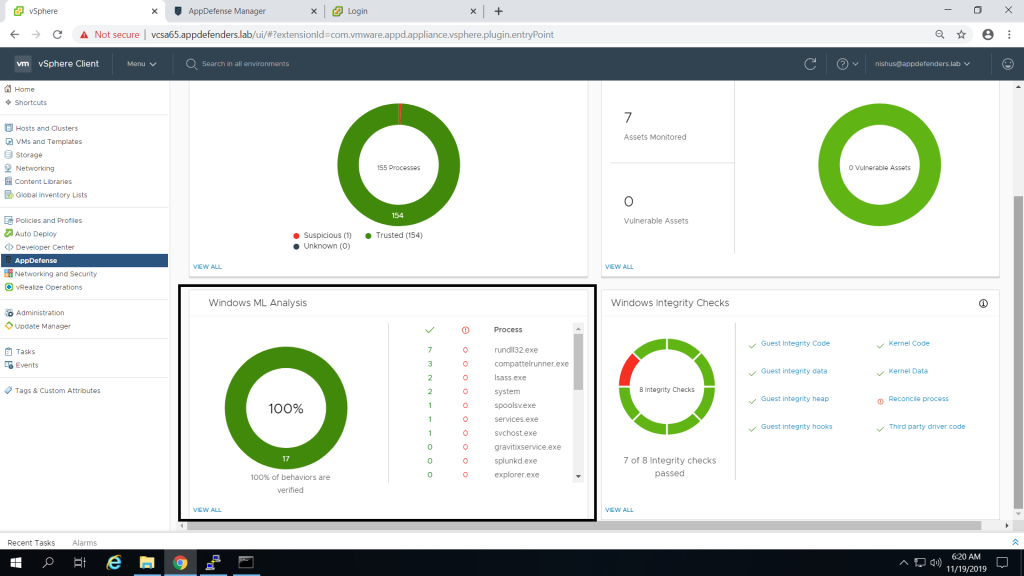Expand the vSphere Menu dropdown
Screen dimensions: 1024x576
point(141,64)
